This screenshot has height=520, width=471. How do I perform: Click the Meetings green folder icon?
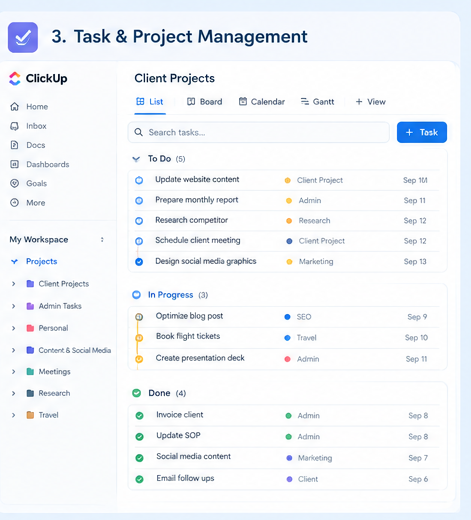(30, 371)
